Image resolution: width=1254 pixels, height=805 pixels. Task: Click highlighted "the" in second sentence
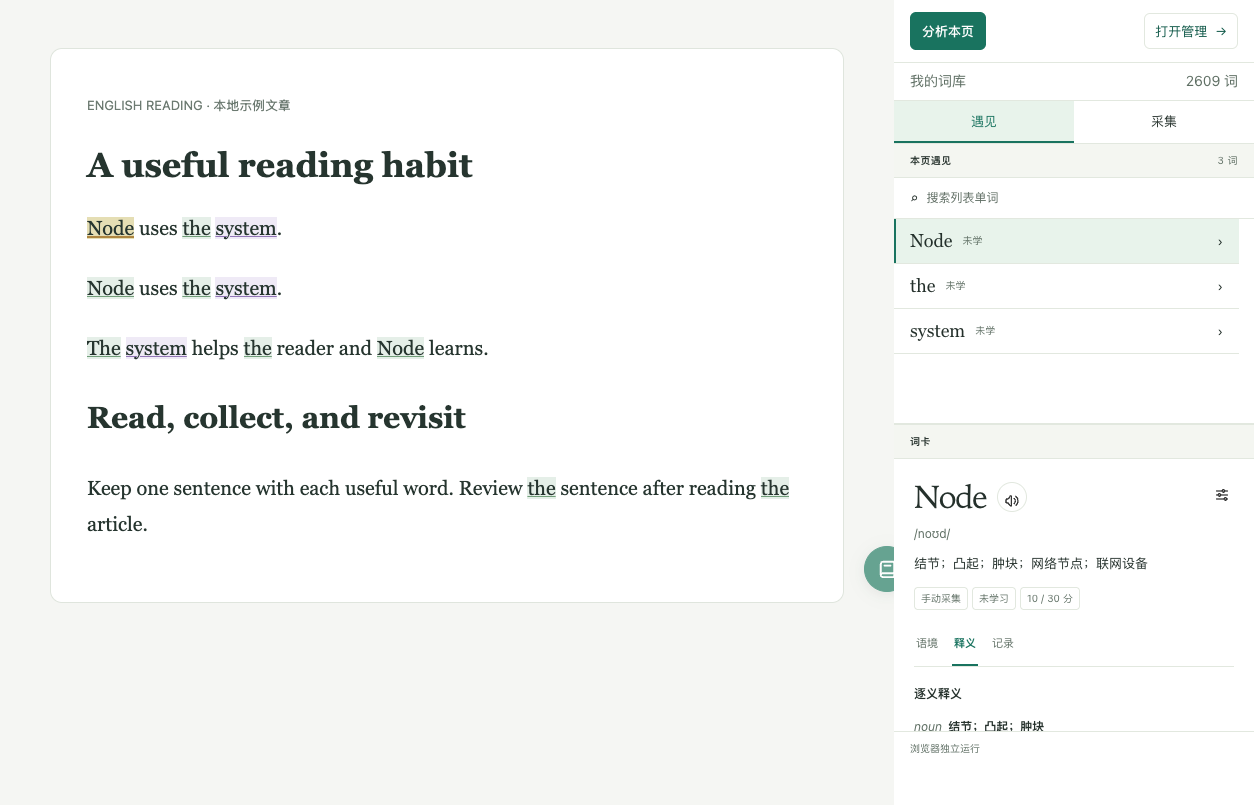click(196, 288)
